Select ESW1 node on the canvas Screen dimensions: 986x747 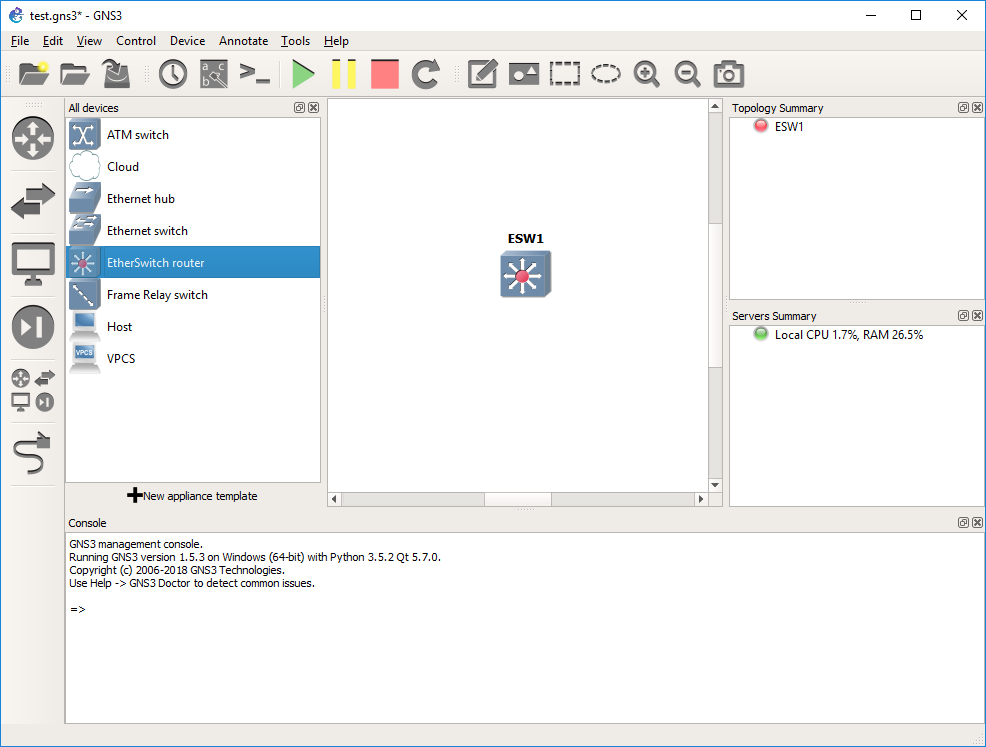tap(526, 274)
